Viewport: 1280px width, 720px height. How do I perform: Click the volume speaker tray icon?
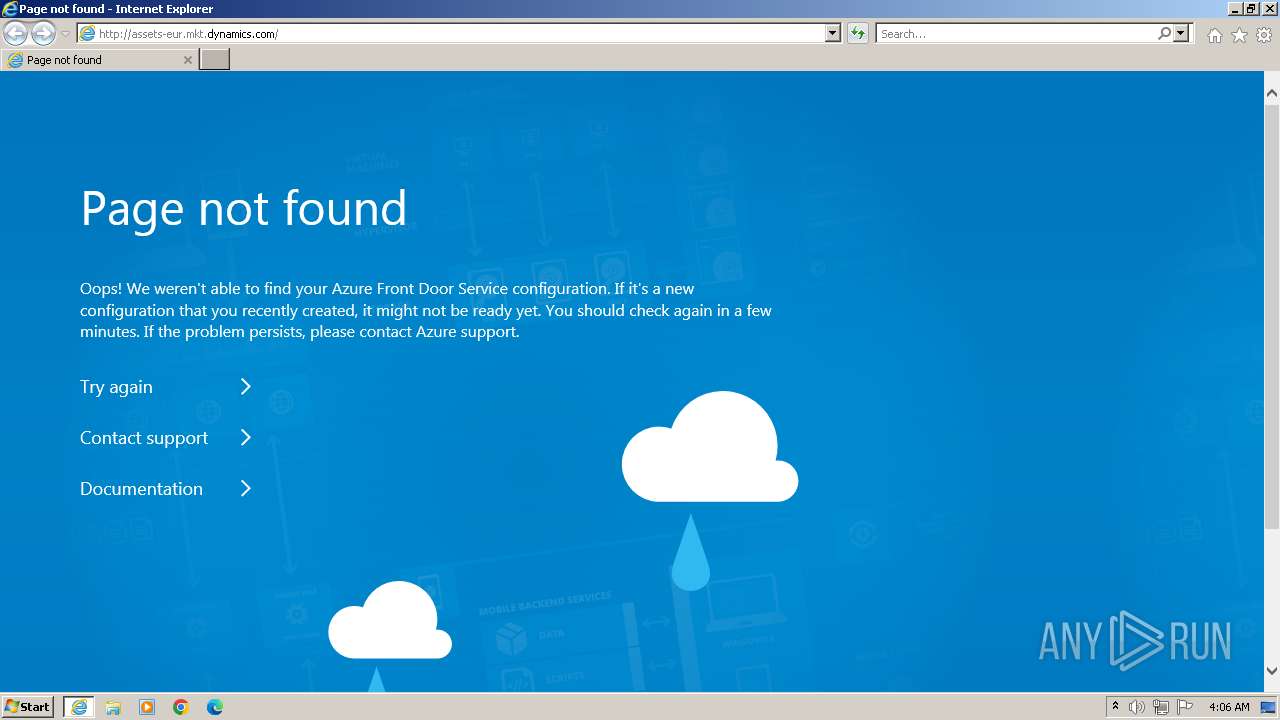[1137, 707]
